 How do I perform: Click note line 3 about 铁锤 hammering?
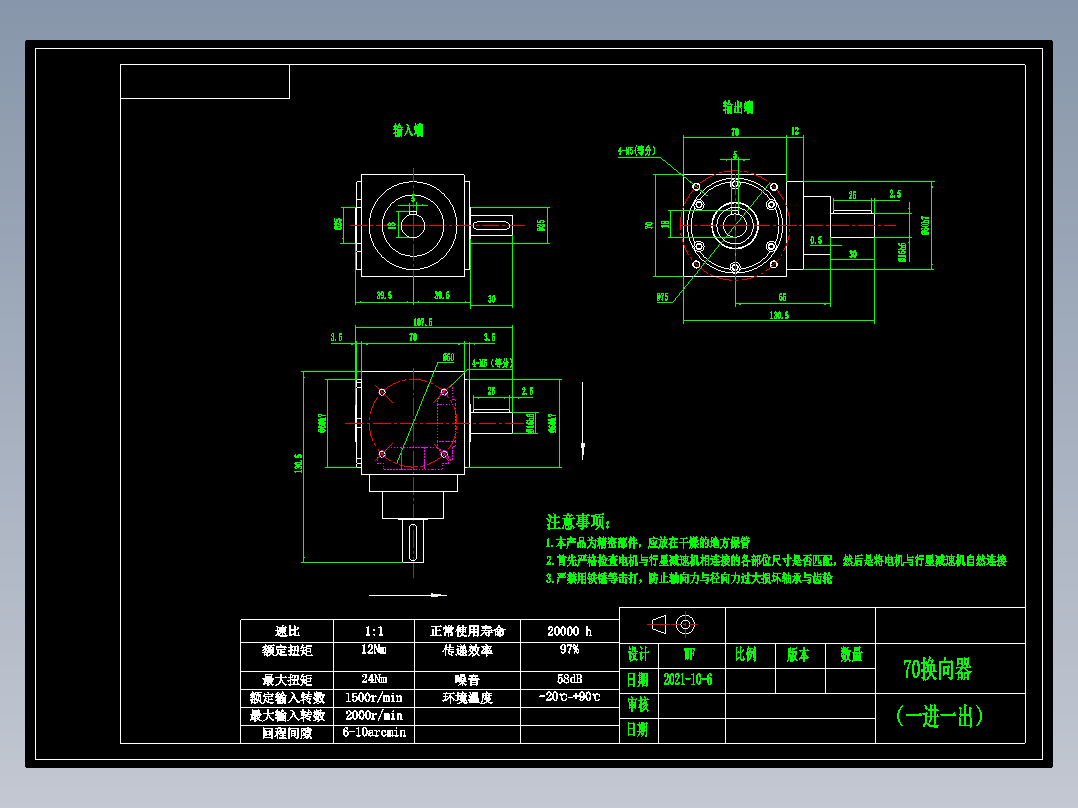click(x=689, y=578)
